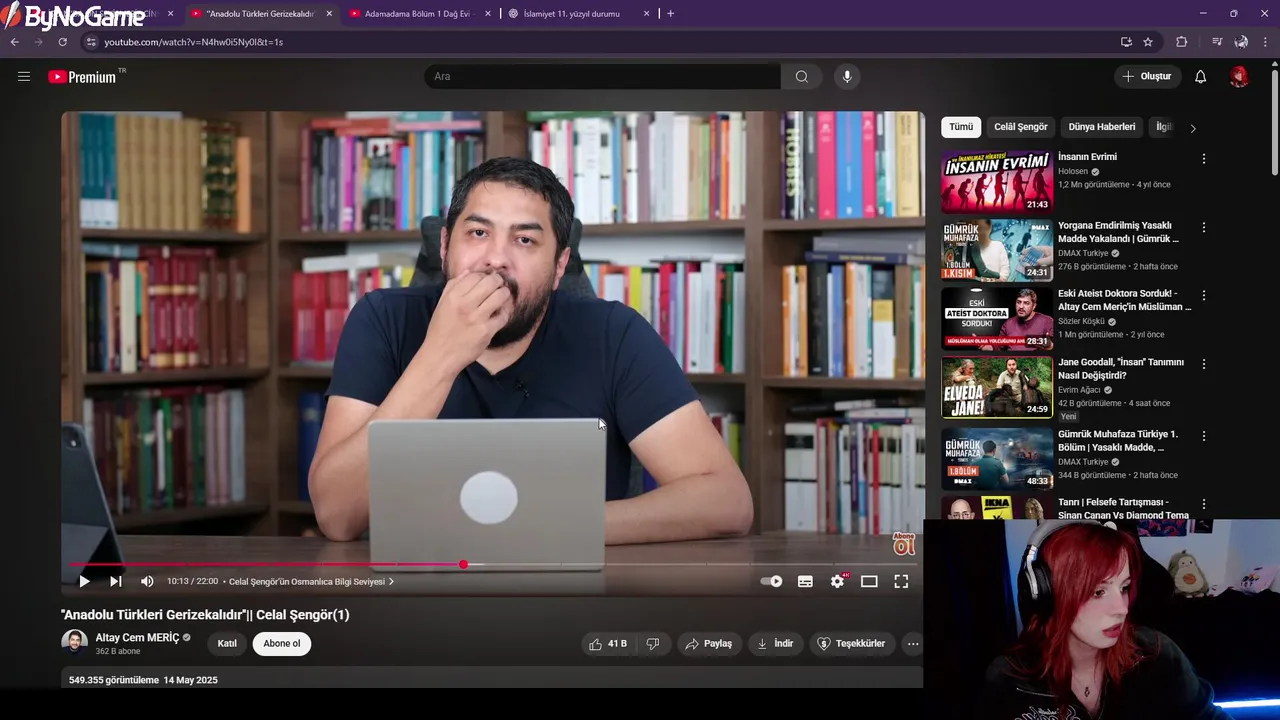
Task: Open the browser extensions puzzle icon
Action: click(1181, 42)
